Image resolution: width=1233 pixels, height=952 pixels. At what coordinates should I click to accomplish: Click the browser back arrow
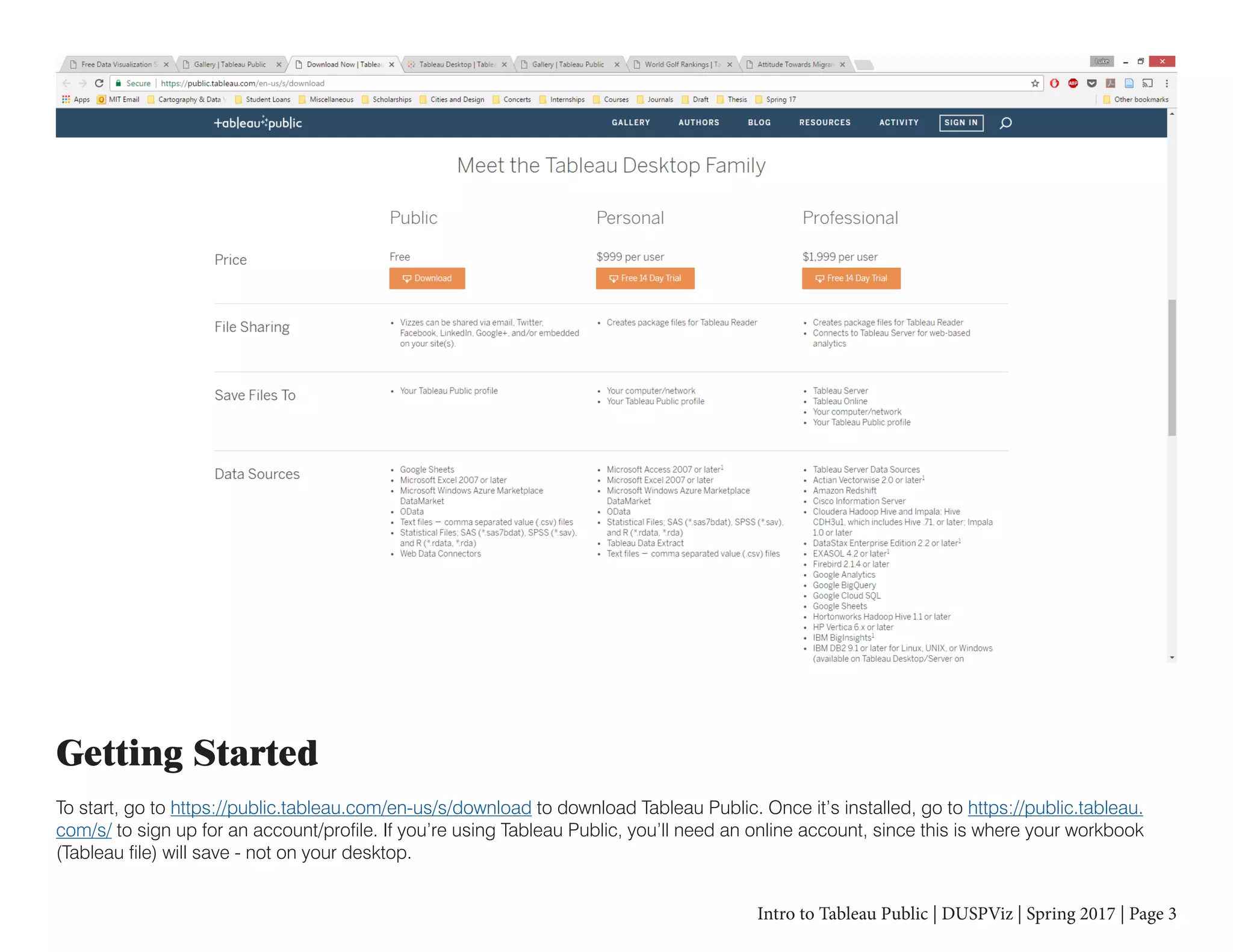tap(66, 83)
